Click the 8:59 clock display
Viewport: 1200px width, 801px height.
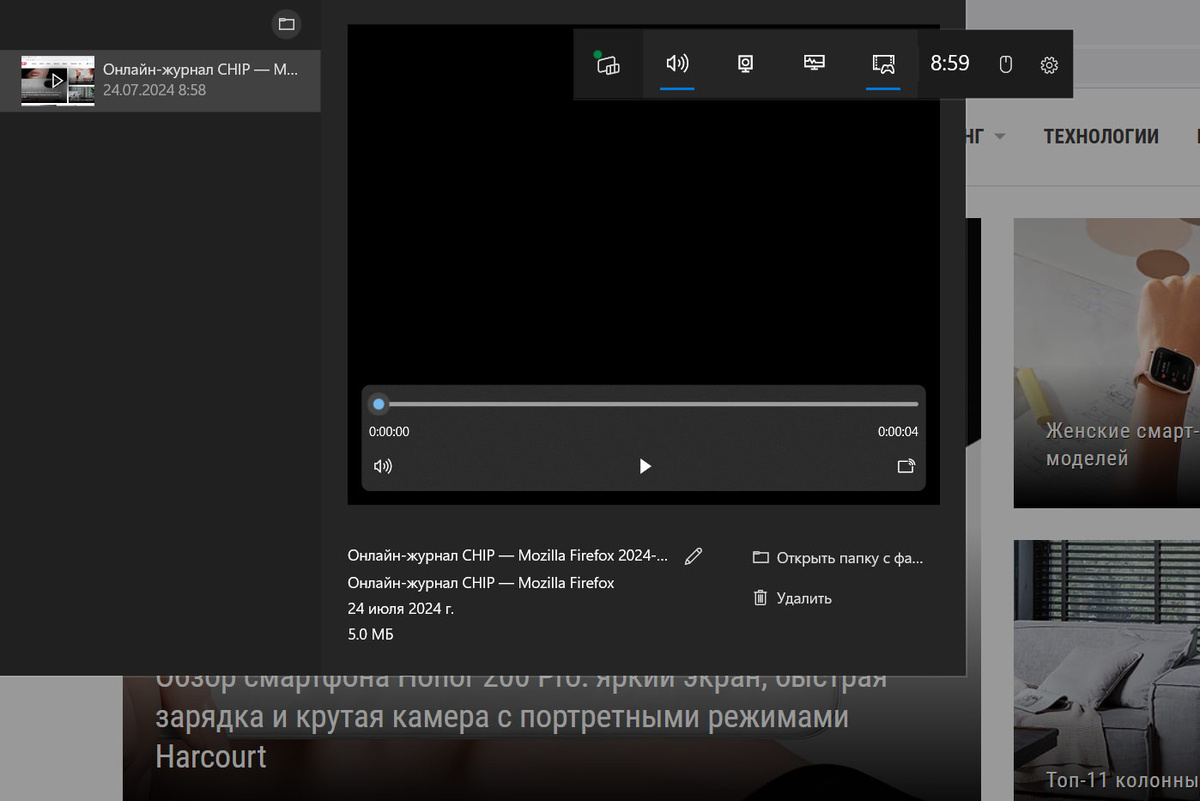(x=949, y=64)
